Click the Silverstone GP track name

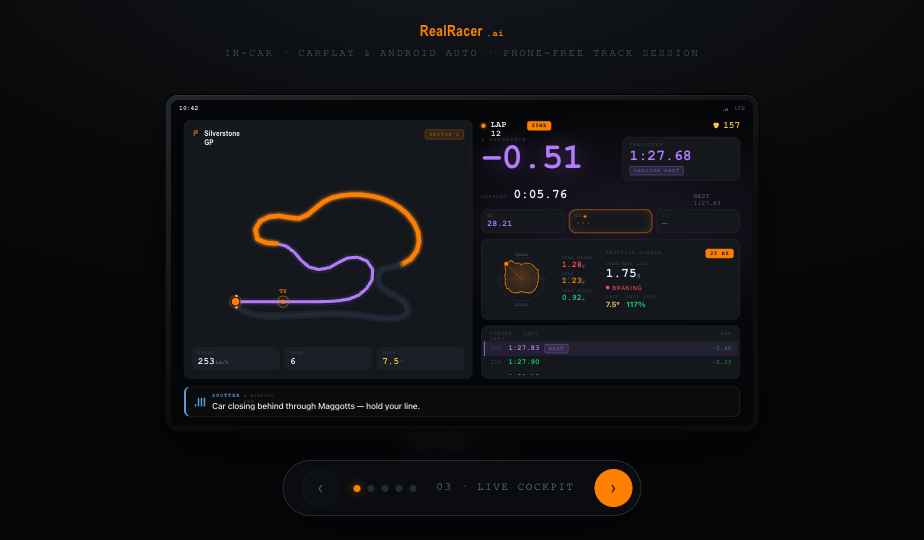pyautogui.click(x=222, y=137)
